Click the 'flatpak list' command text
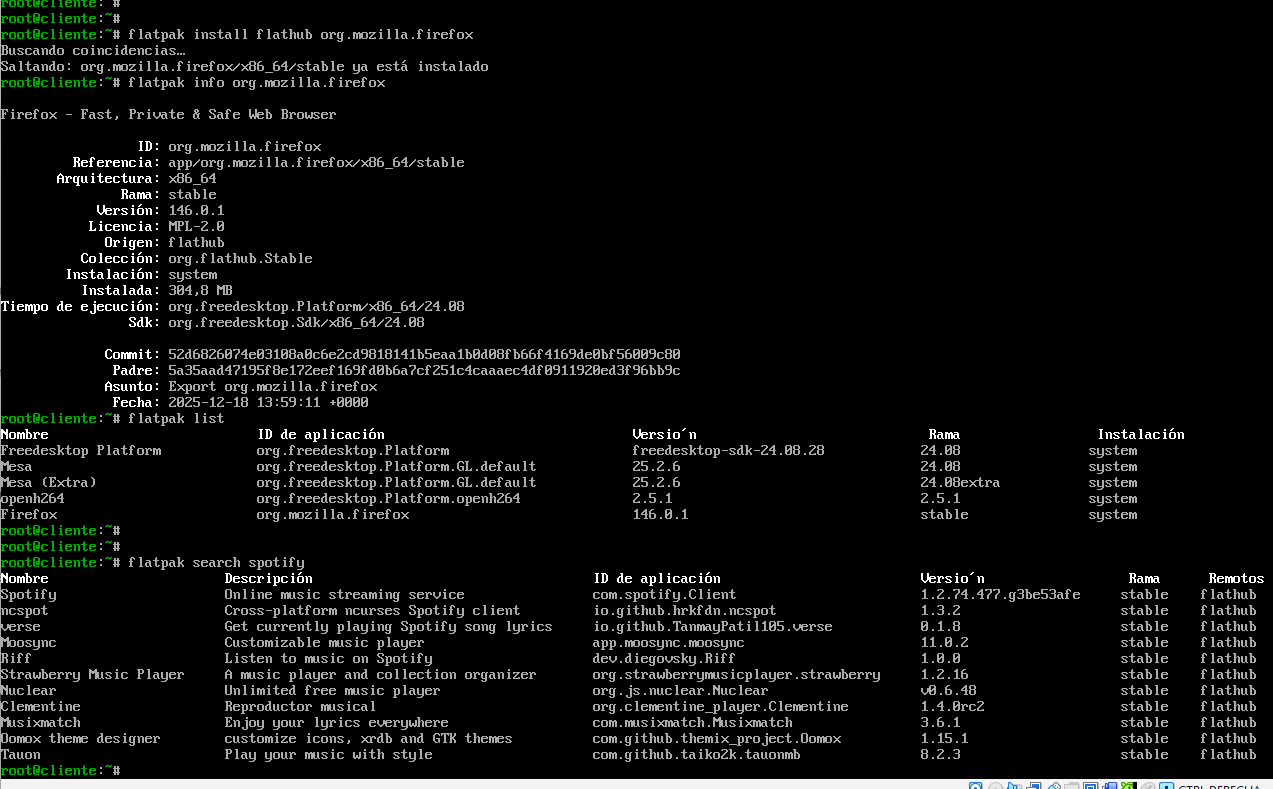 click(x=176, y=418)
